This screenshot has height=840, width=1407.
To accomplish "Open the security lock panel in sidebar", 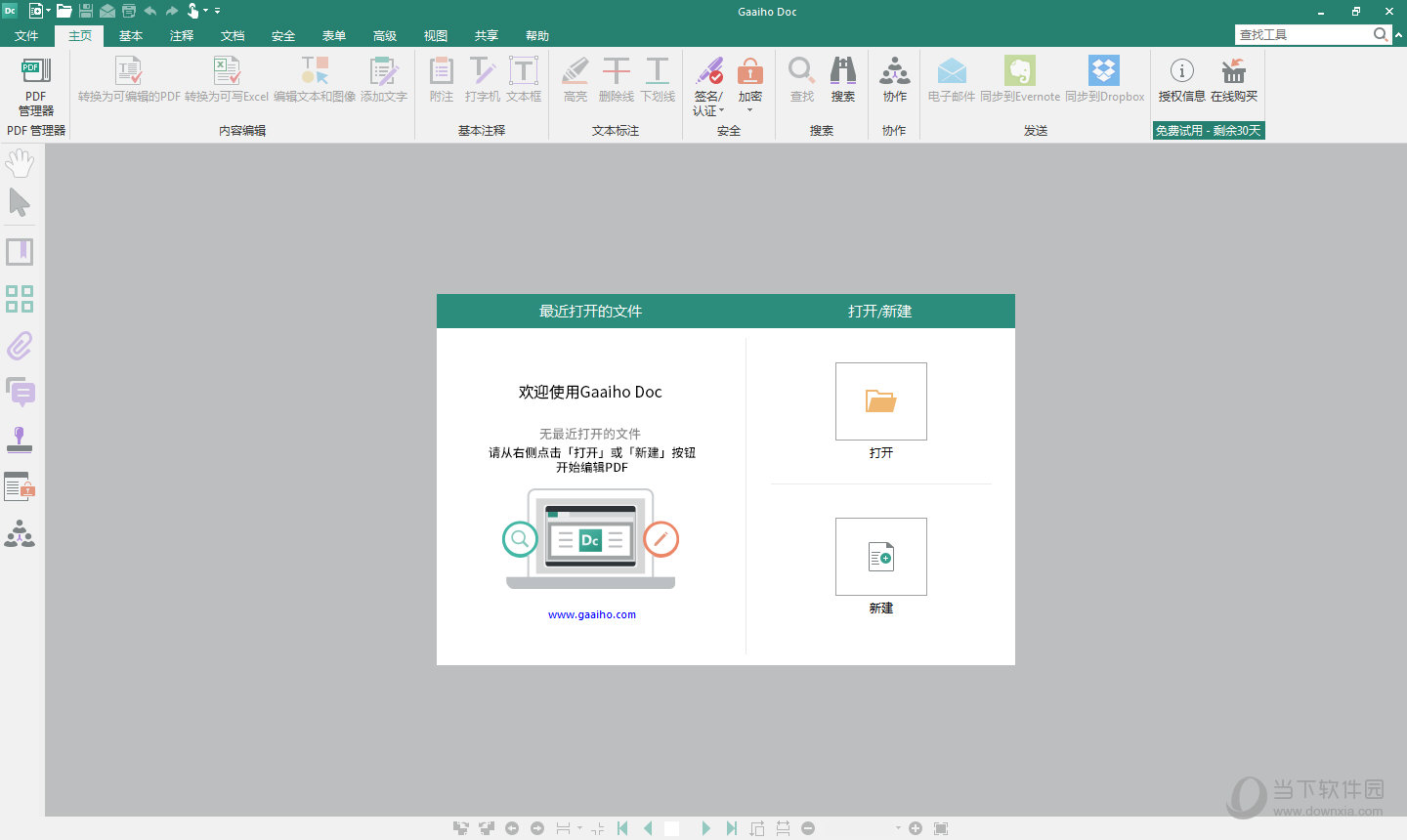I will [20, 486].
